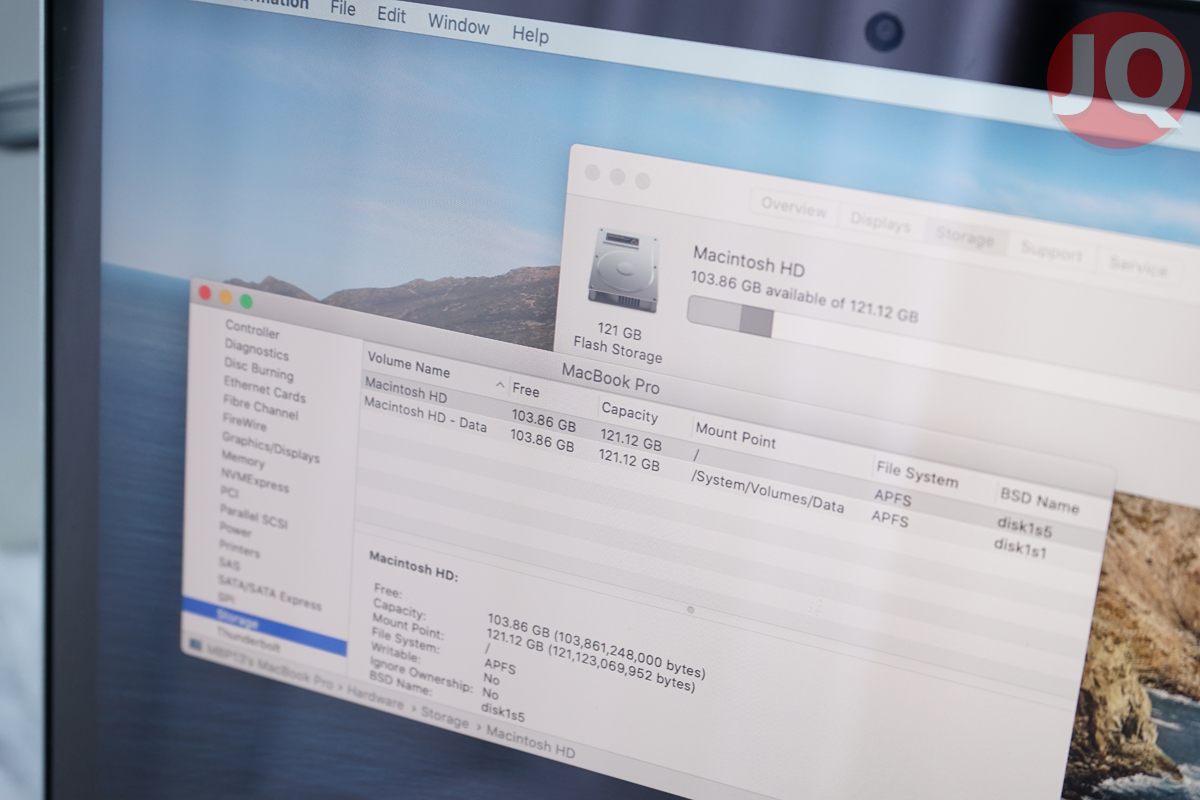The width and height of the screenshot is (1200, 800).
Task: Open the Window menu
Action: click(459, 24)
